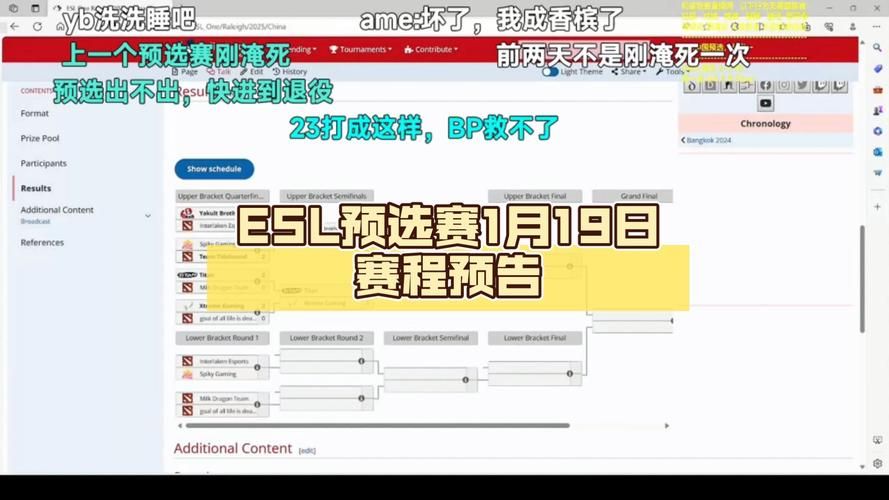Select Results in the contents sidebar

tap(36, 188)
